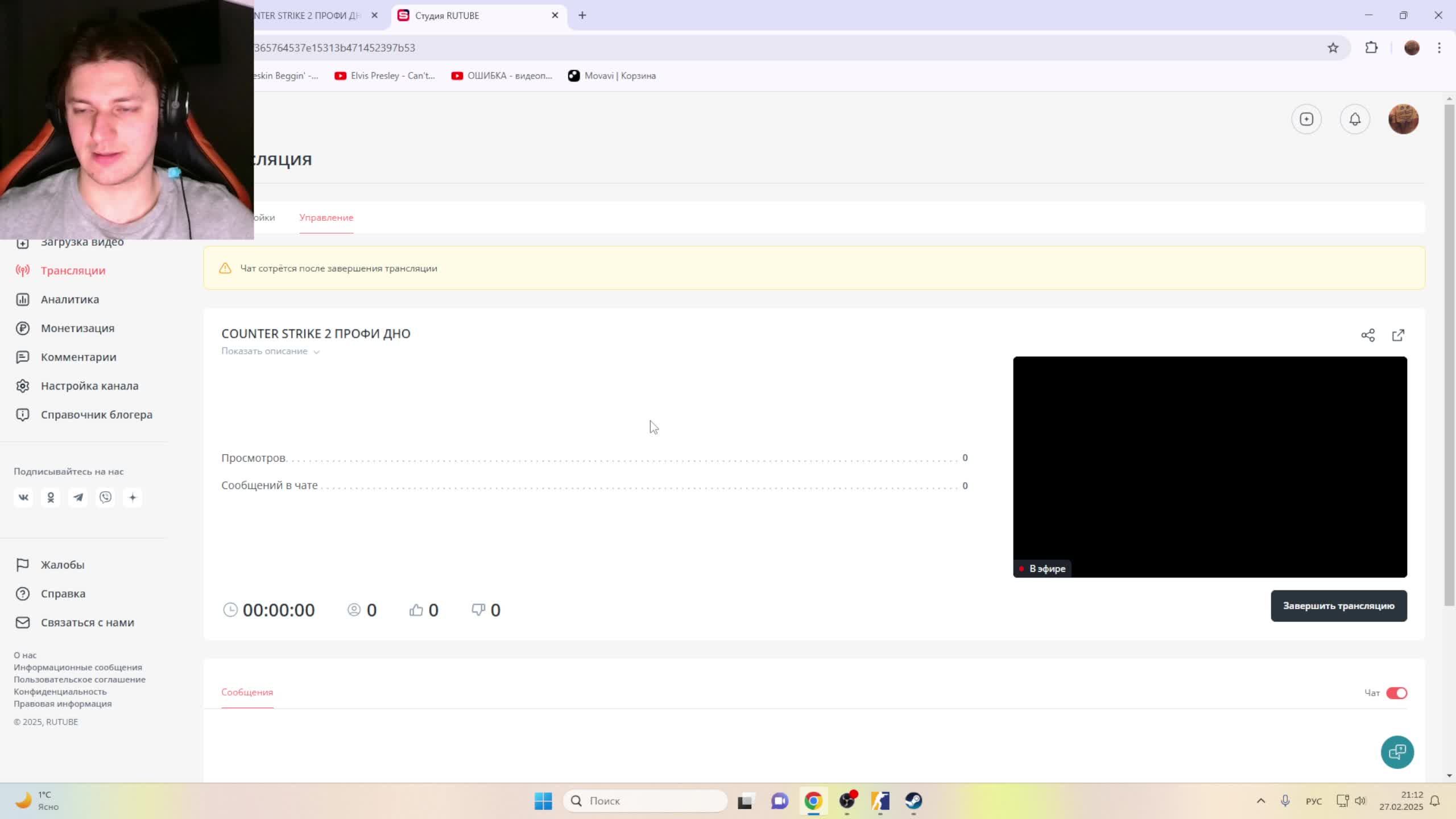Image resolution: width=1456 pixels, height=819 pixels.
Task: Click the stream title COUNTER STRIKE 2 ПРОФИ ДНО
Action: (x=316, y=334)
